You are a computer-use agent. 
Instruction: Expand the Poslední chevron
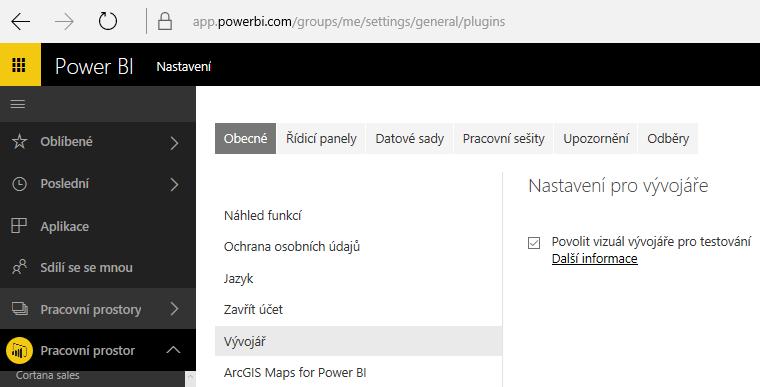coord(174,184)
